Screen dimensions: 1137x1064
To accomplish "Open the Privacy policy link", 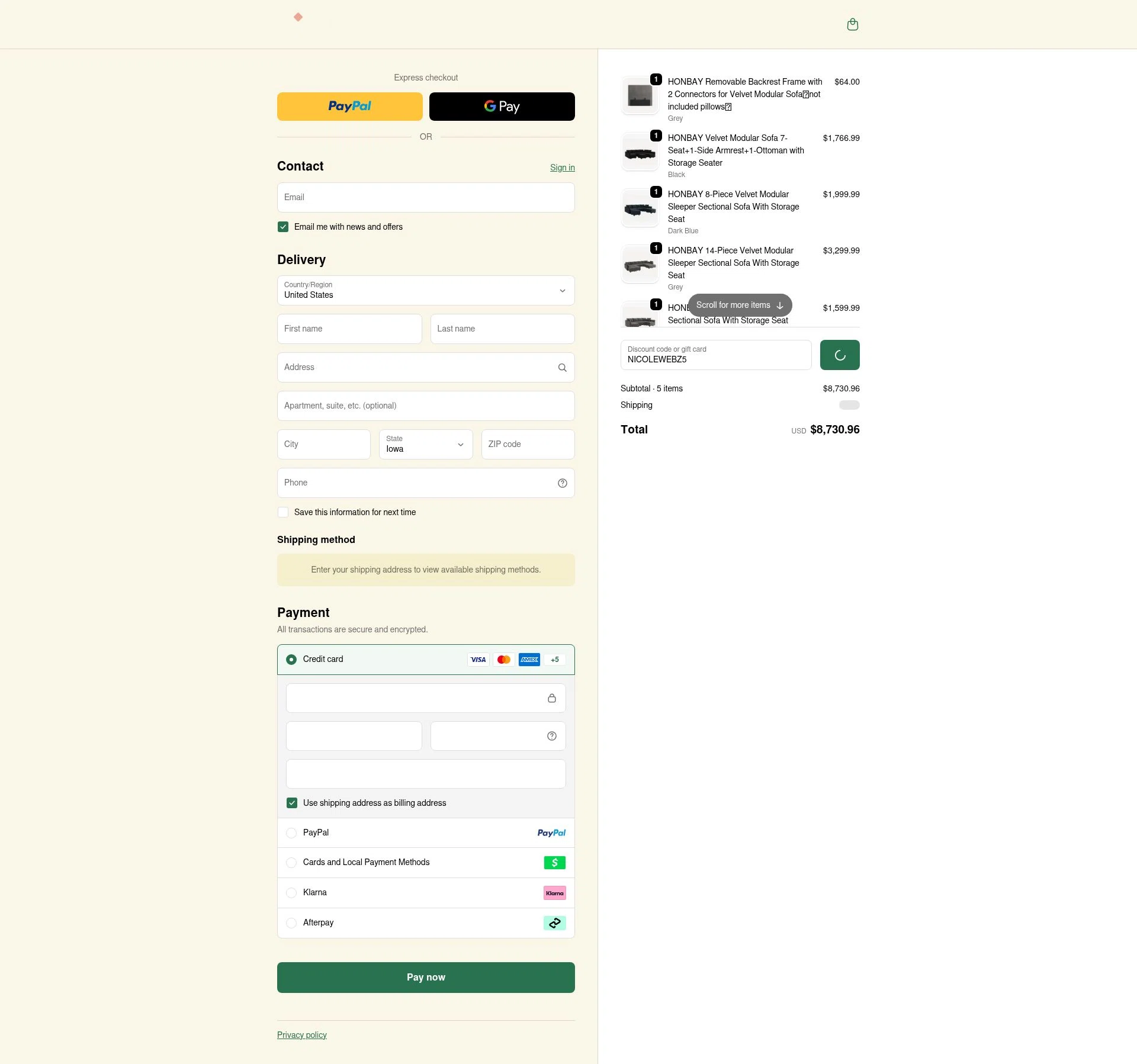I will 301,1034.
